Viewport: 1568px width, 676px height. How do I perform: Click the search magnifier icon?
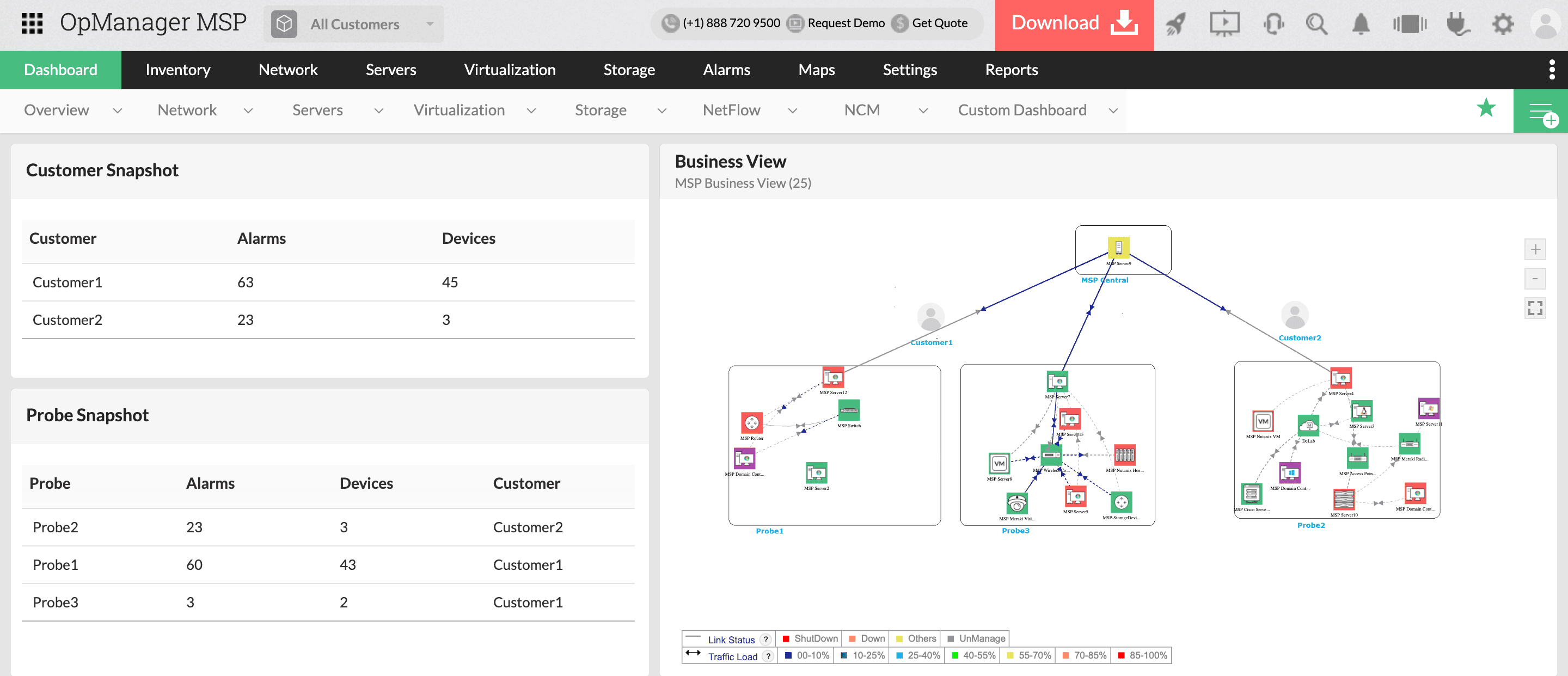(x=1316, y=24)
